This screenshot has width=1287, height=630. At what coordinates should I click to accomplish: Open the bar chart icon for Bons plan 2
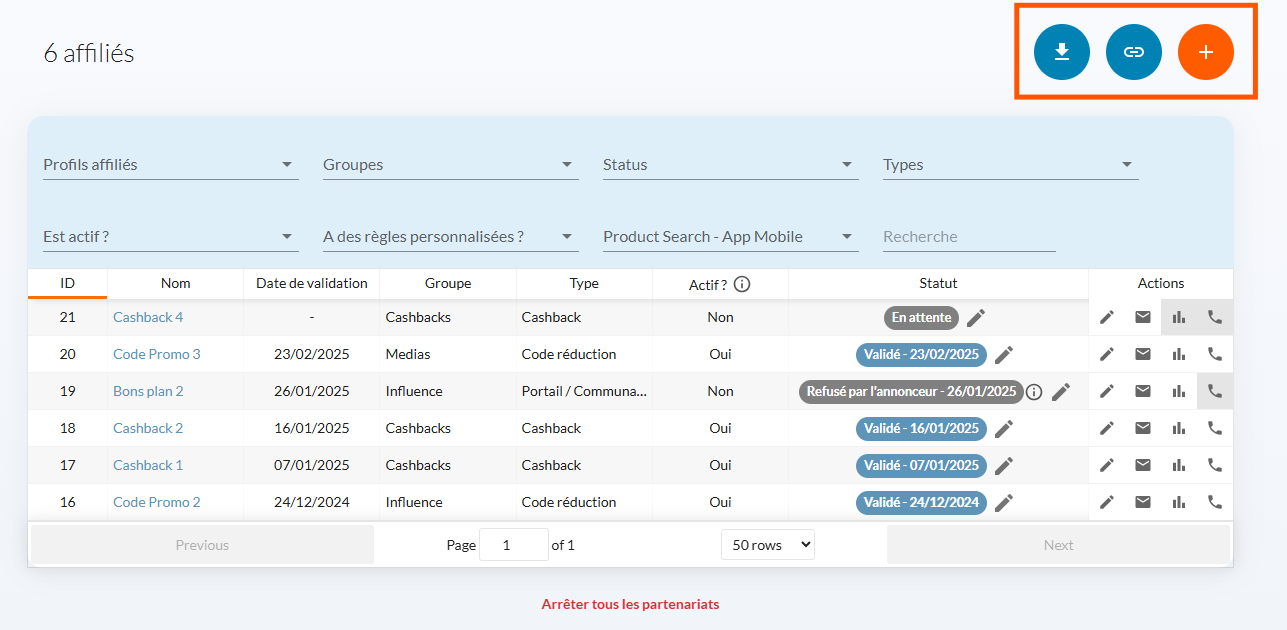1179,391
